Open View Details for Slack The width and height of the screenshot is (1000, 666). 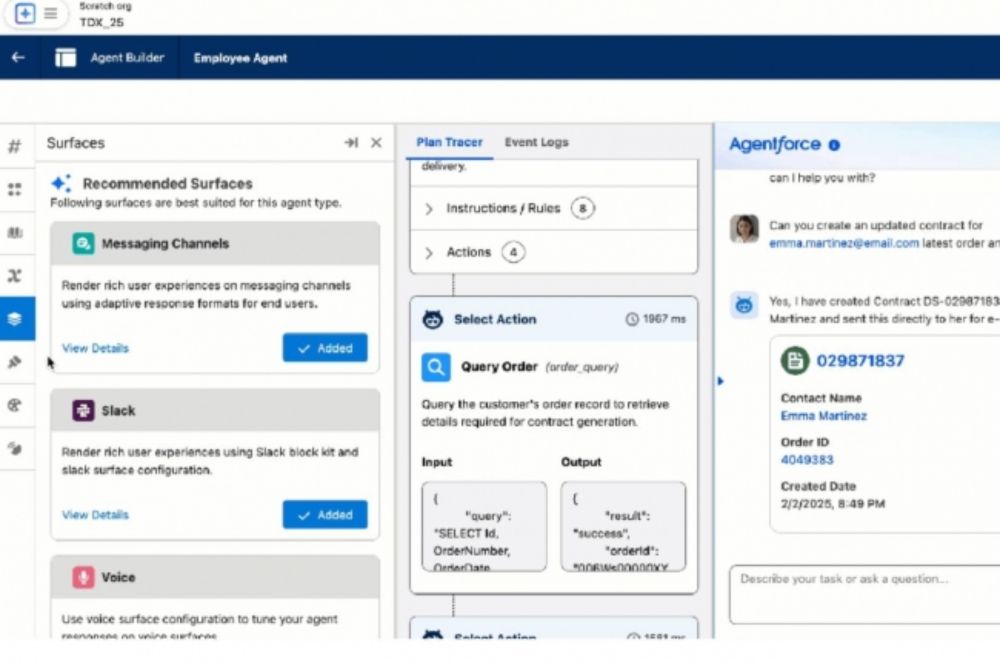[95, 515]
